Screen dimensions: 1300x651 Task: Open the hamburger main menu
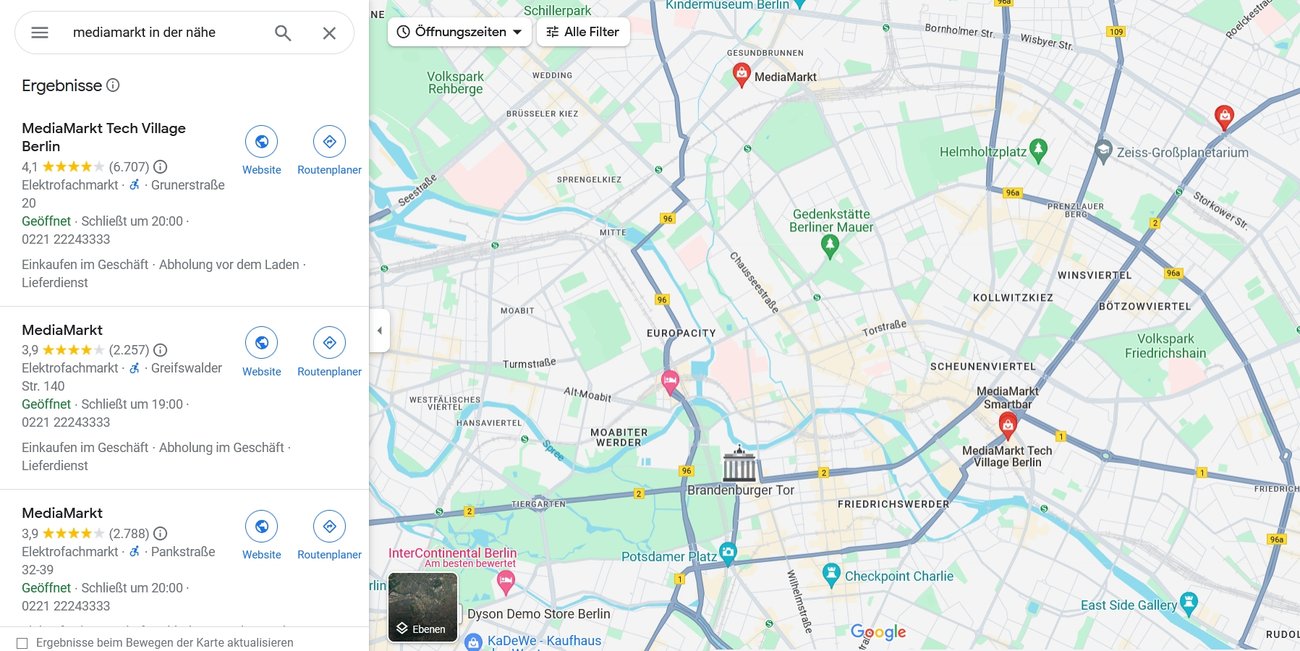tap(40, 33)
